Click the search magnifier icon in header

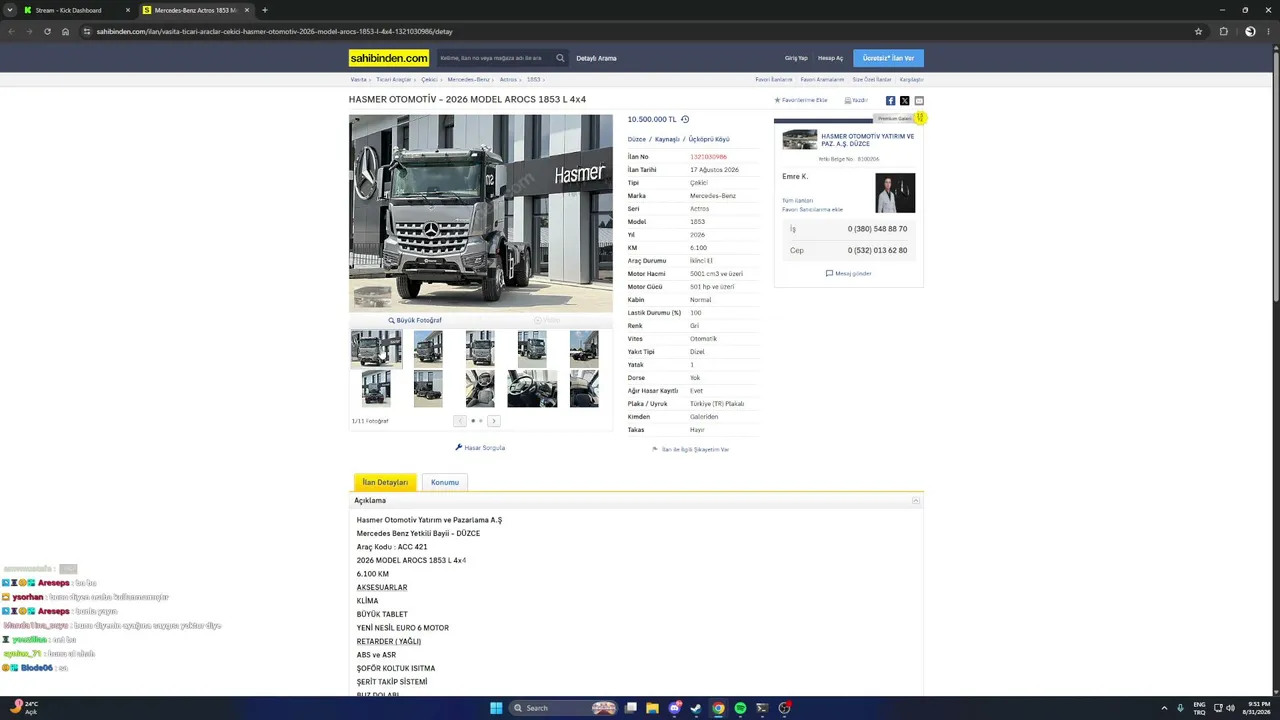561,58
